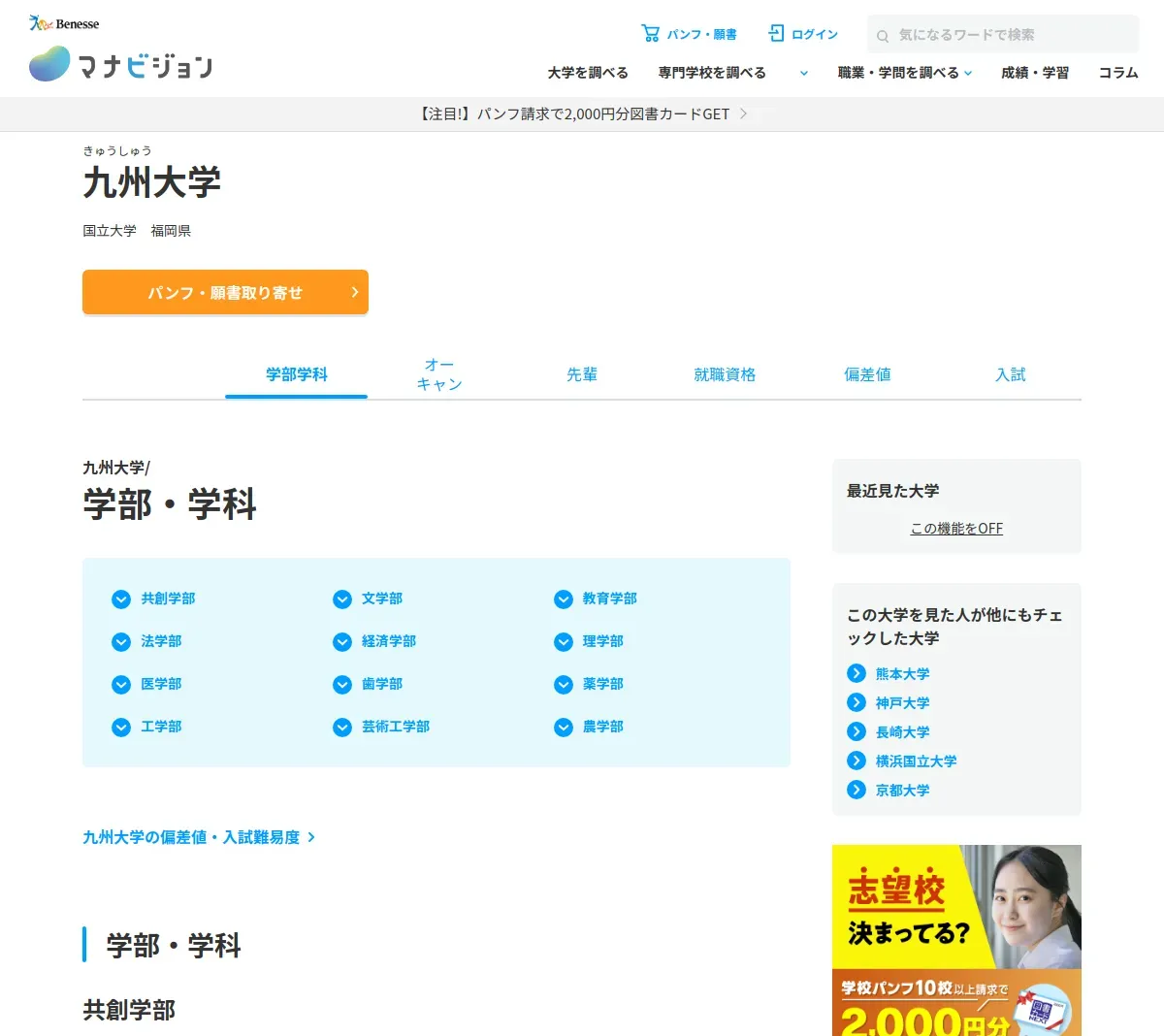
Task: Click the Benesse logo at top
Action: pyautogui.click(x=64, y=23)
